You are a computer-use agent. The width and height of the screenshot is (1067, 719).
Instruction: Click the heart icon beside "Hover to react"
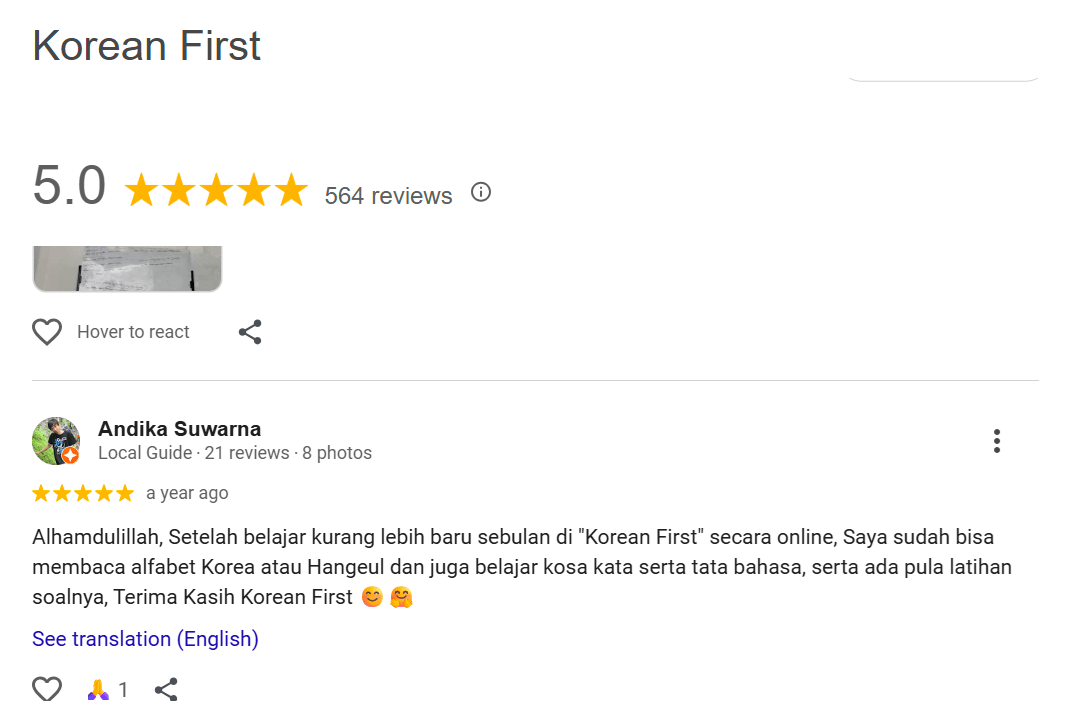click(x=47, y=332)
